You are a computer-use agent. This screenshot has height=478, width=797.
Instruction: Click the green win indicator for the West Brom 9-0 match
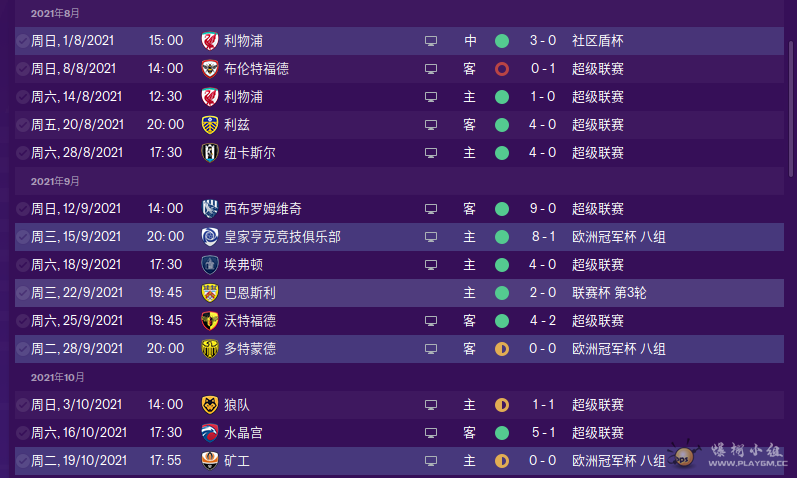point(502,209)
